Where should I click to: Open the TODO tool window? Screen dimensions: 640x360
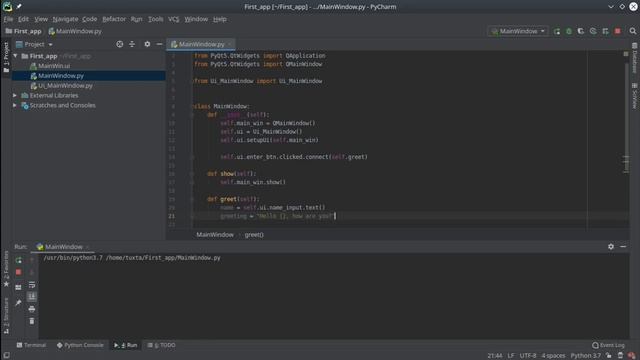point(161,345)
